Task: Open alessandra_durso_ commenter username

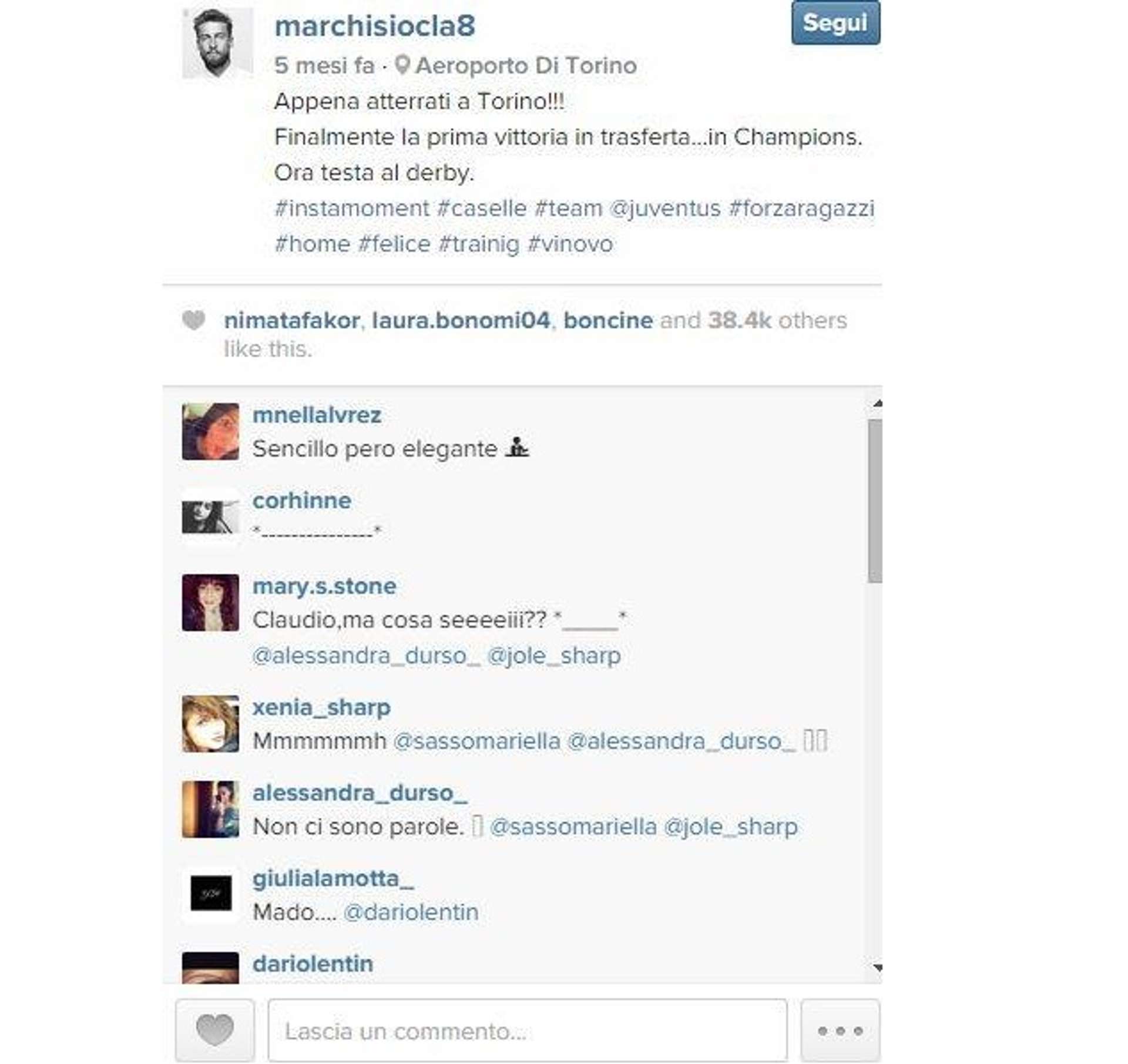Action: tap(360, 793)
